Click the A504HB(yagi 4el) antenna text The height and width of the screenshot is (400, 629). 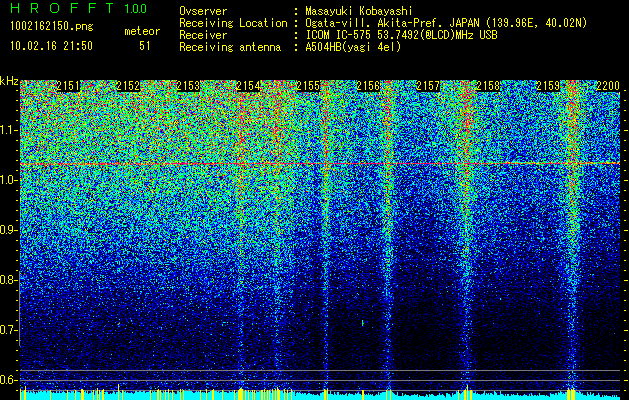coord(353,47)
